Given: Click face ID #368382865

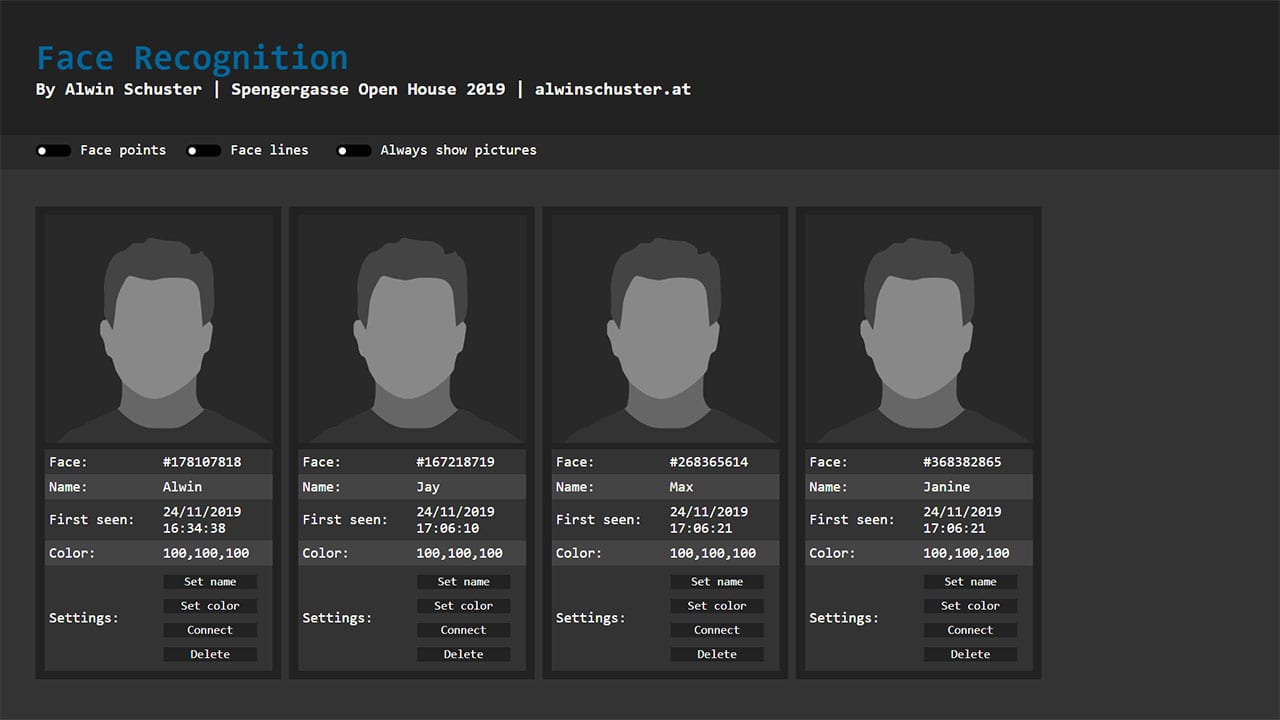Looking at the screenshot, I should pos(963,462).
